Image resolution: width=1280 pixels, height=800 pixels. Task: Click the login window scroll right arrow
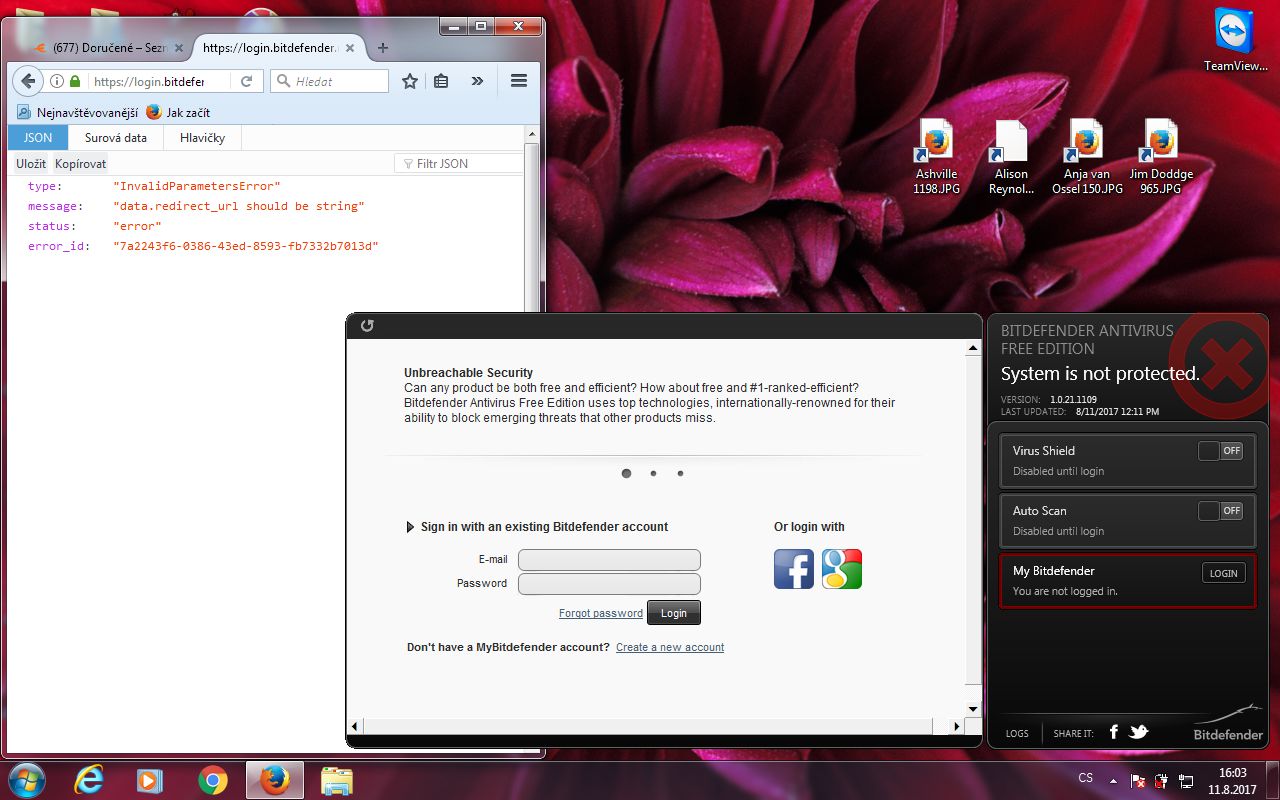pos(955,726)
